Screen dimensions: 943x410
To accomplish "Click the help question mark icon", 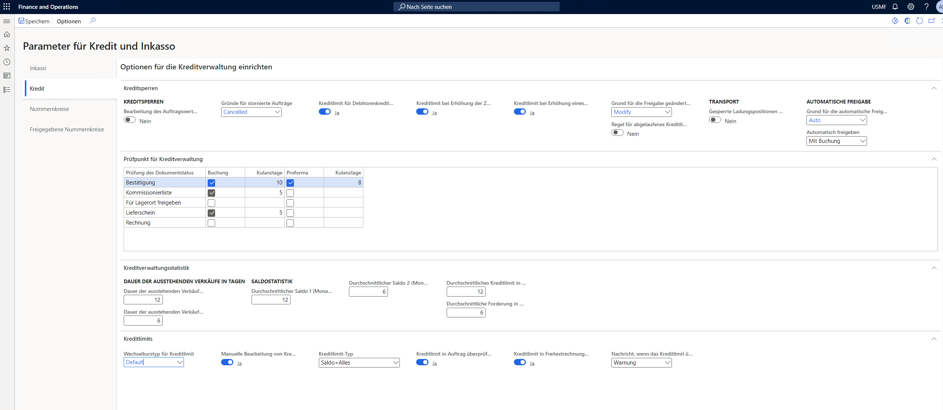I will (926, 7).
